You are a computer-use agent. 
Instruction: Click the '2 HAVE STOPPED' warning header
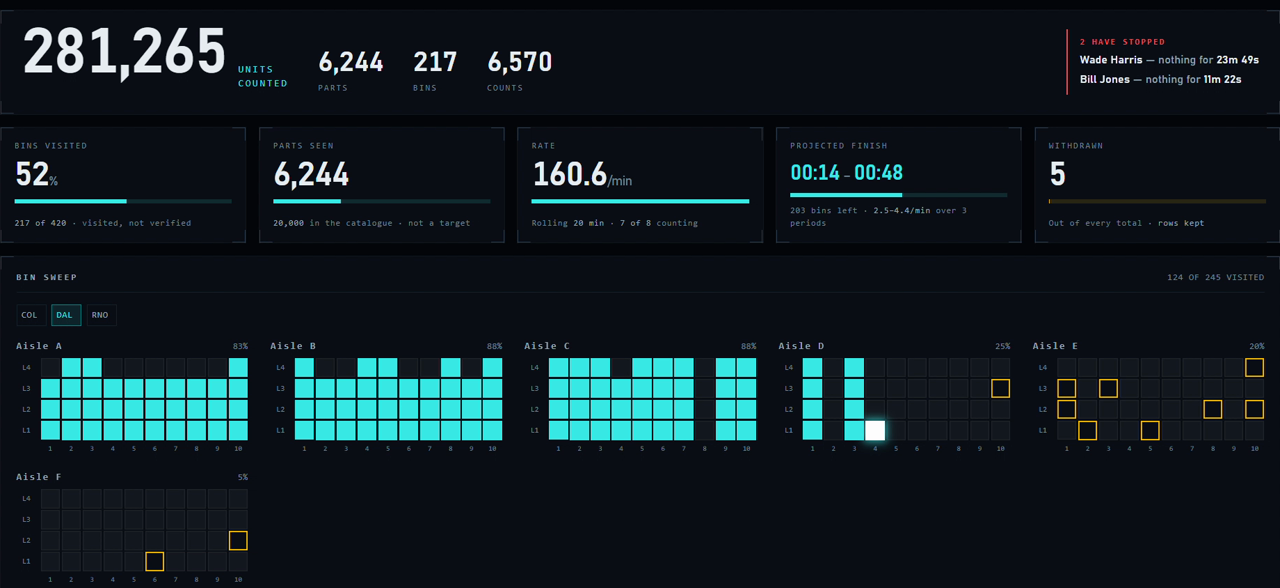pos(1122,42)
